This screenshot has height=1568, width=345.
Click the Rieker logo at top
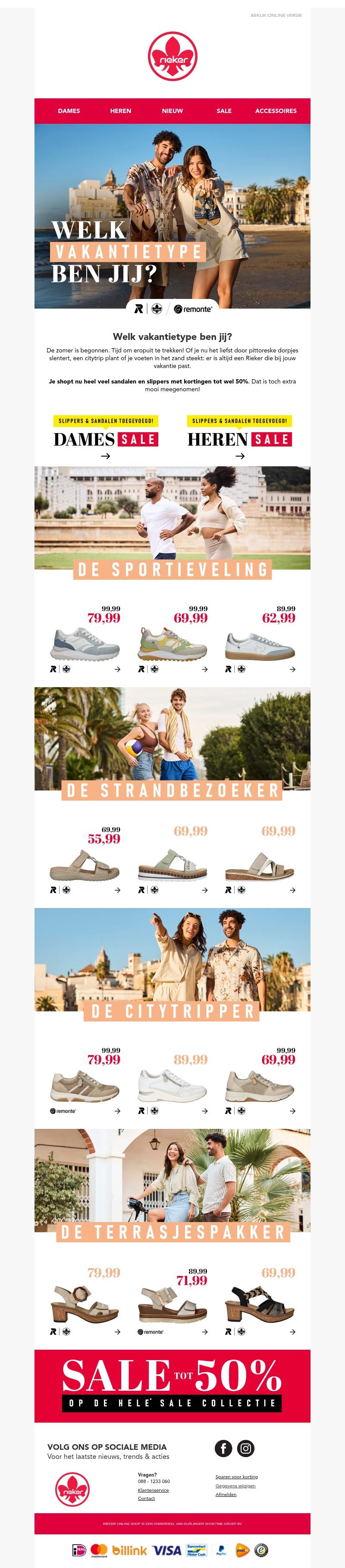point(173,56)
